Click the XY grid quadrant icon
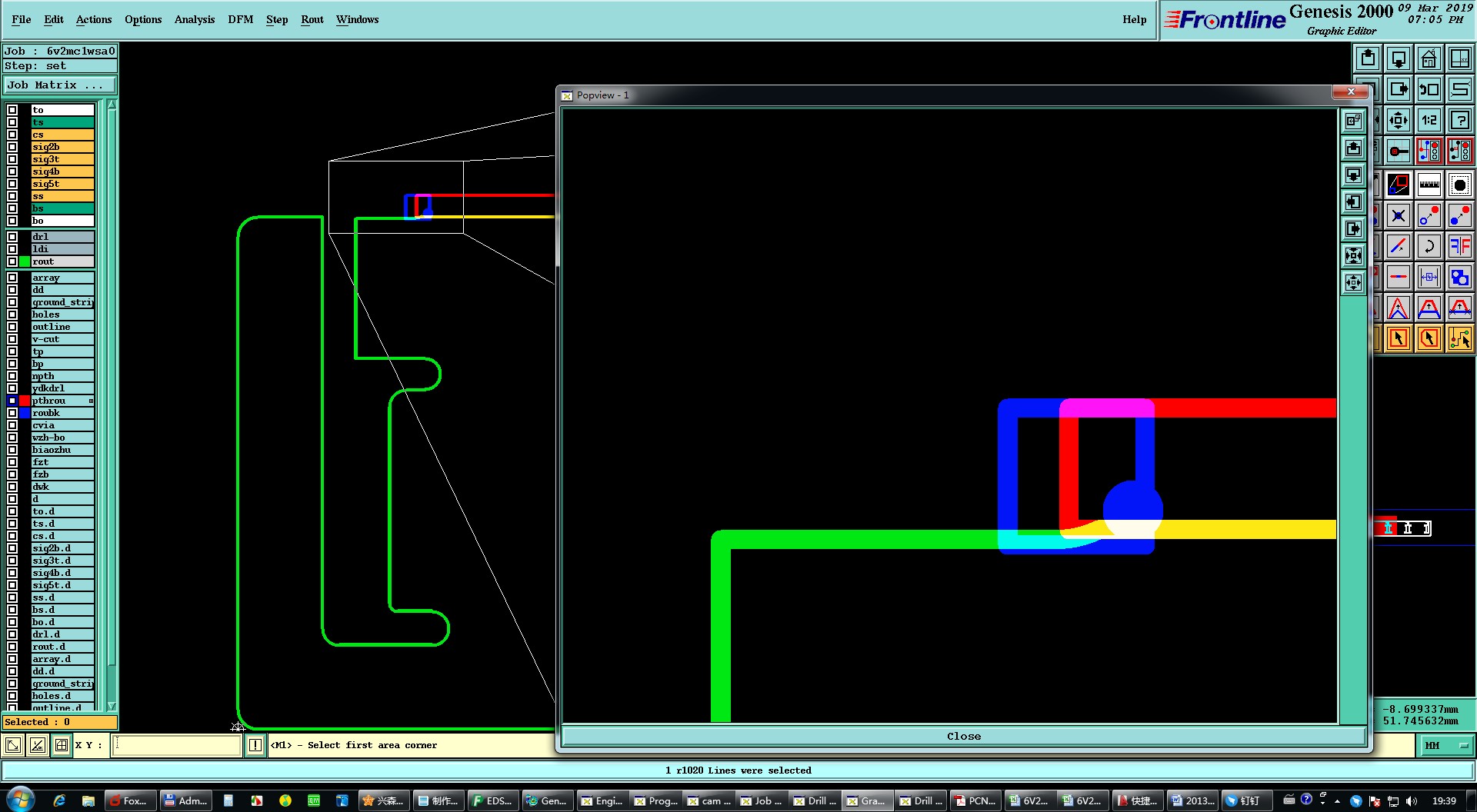1477x812 pixels. [x=1460, y=58]
